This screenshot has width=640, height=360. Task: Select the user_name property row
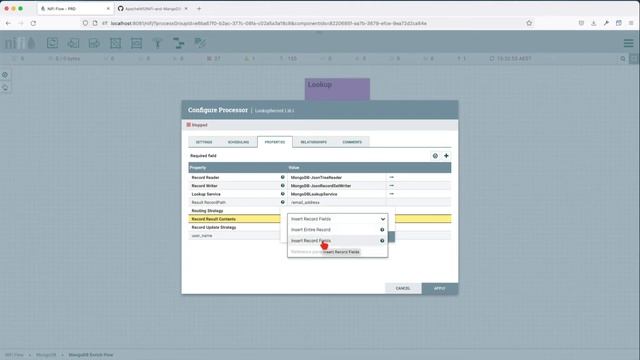tap(235, 236)
